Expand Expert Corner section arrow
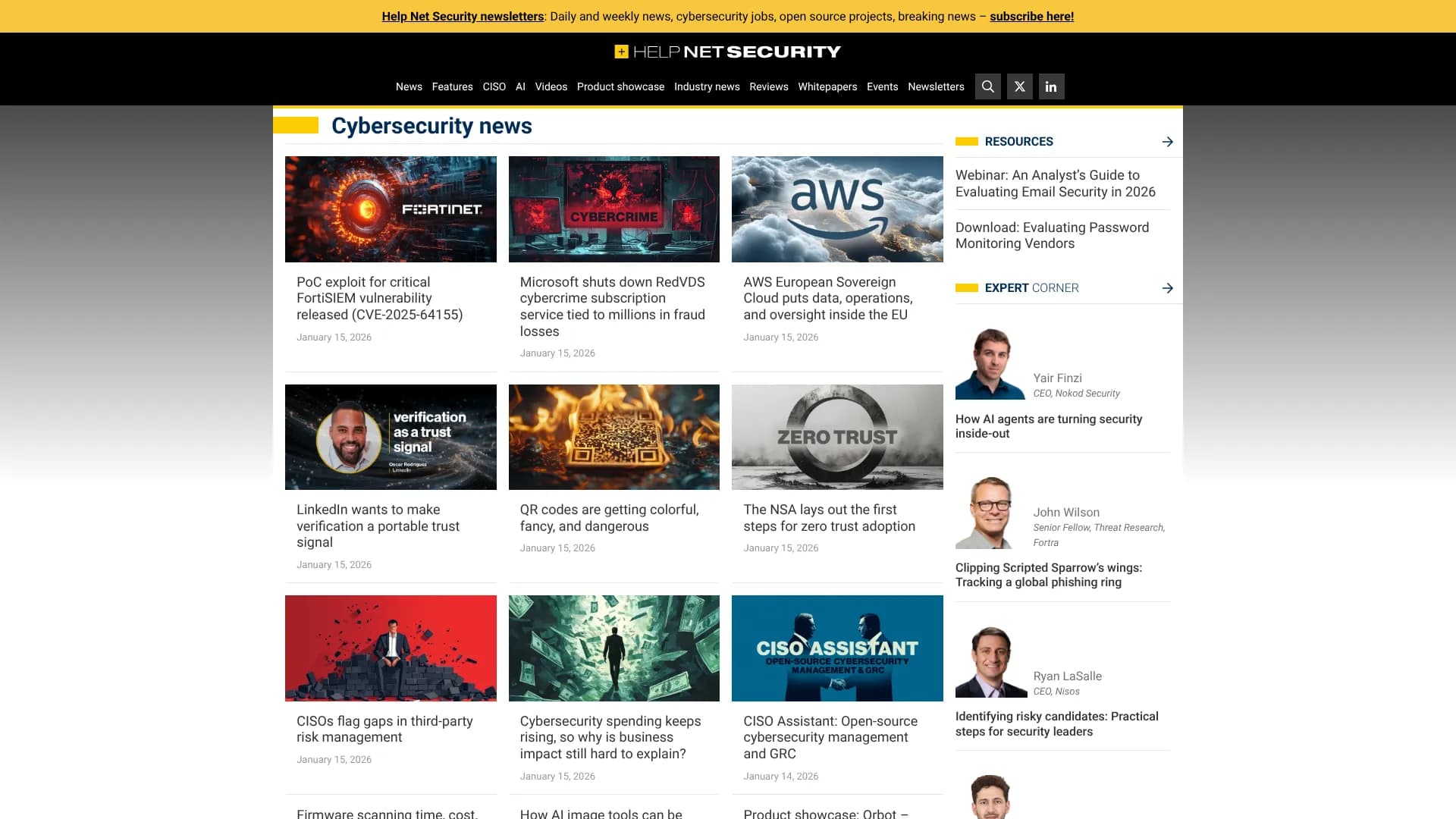 pyautogui.click(x=1167, y=288)
